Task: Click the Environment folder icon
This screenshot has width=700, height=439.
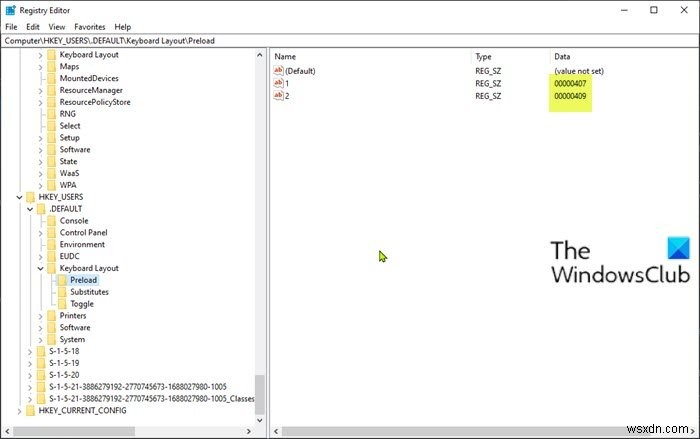Action: pyautogui.click(x=52, y=244)
